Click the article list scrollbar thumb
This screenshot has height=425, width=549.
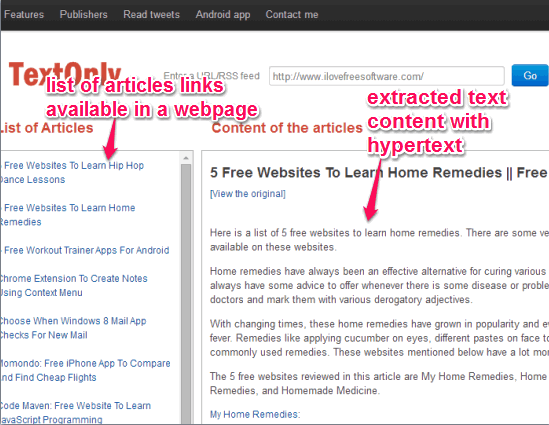(186, 294)
